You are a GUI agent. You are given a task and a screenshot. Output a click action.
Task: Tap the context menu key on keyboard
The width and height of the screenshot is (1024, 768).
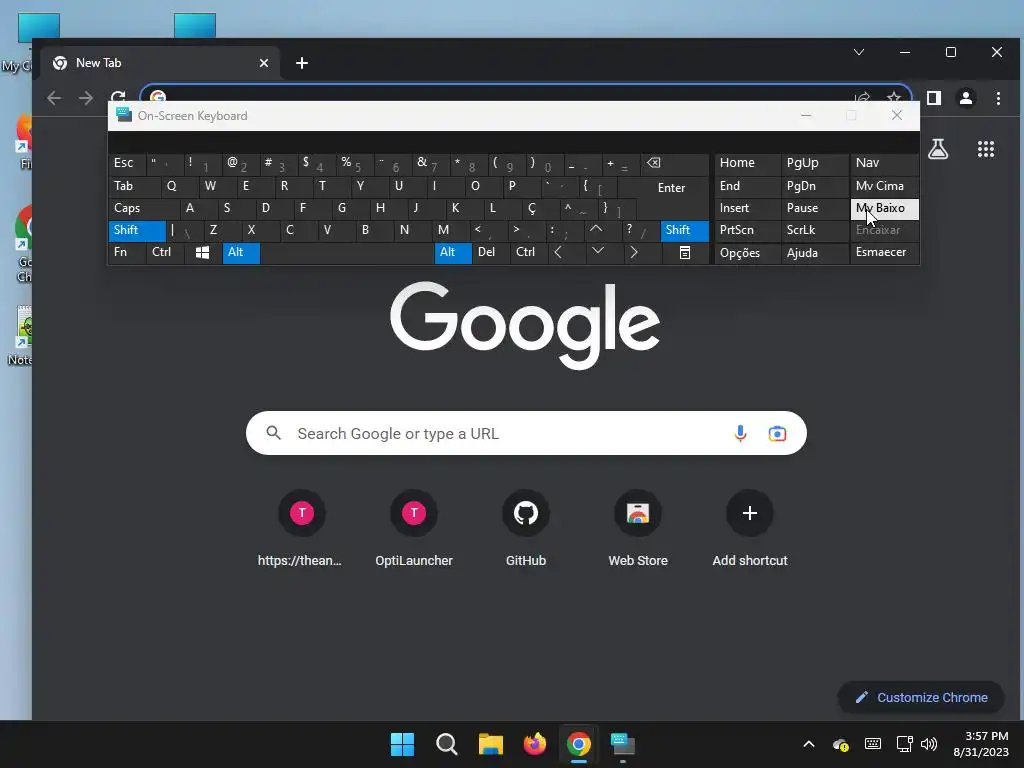[685, 253]
